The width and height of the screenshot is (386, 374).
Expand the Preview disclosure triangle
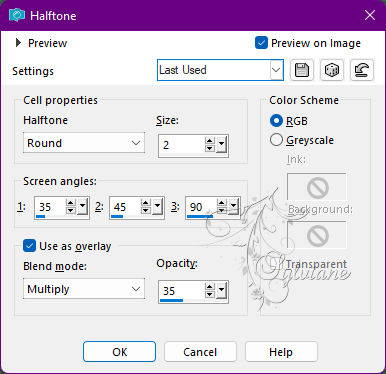[x=18, y=43]
